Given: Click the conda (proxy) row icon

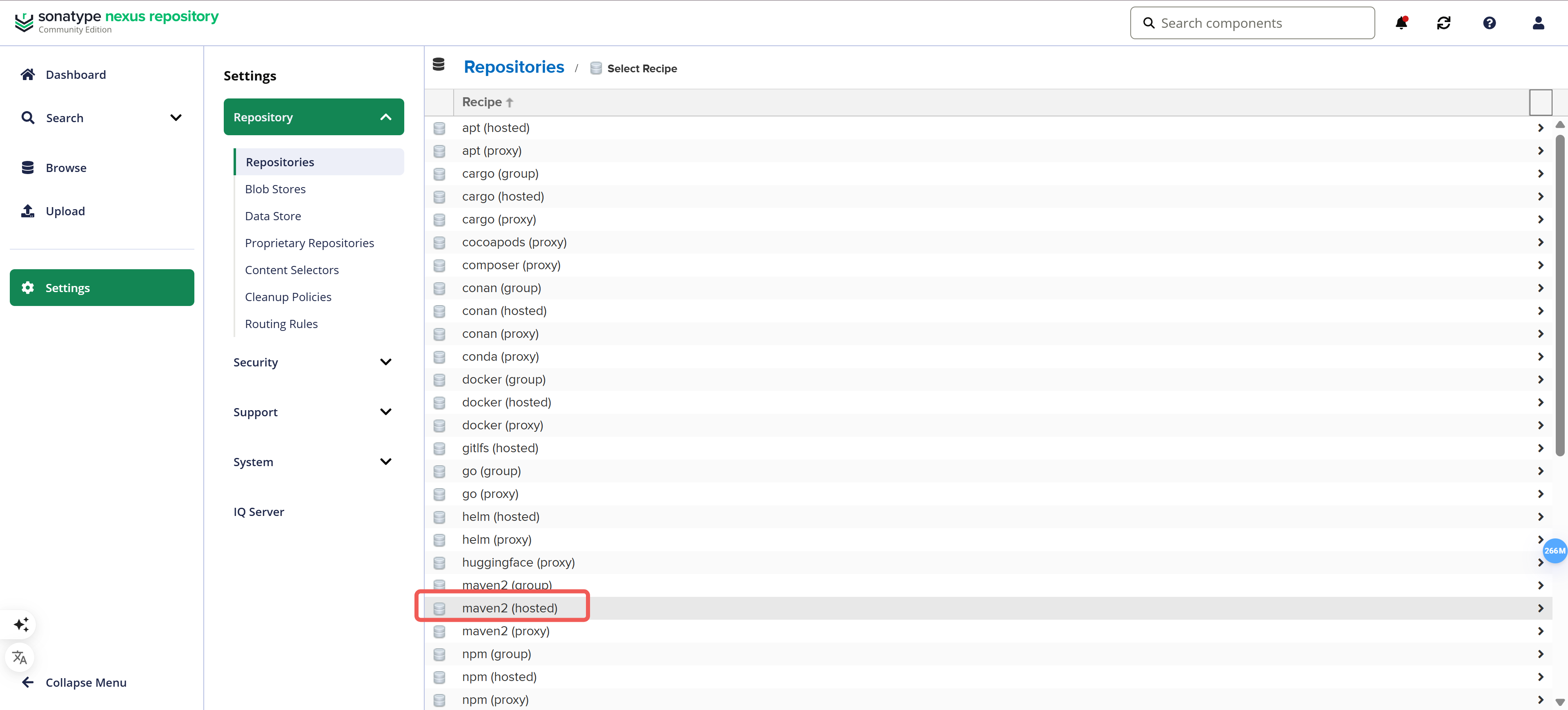Looking at the screenshot, I should pos(439,357).
